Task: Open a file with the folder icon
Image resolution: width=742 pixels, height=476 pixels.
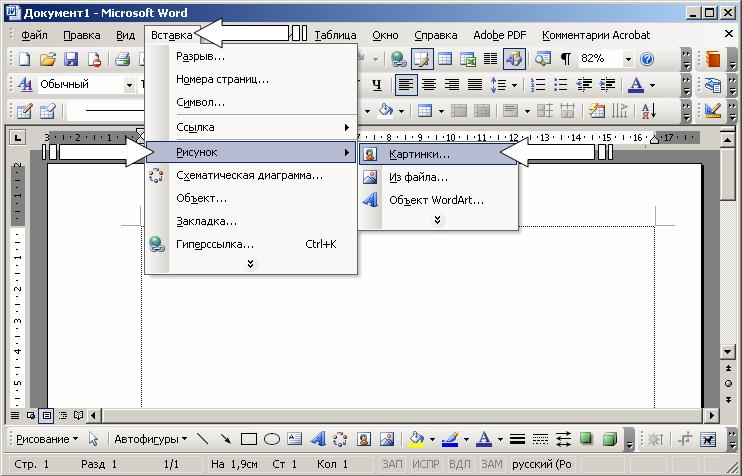Action: [x=48, y=59]
